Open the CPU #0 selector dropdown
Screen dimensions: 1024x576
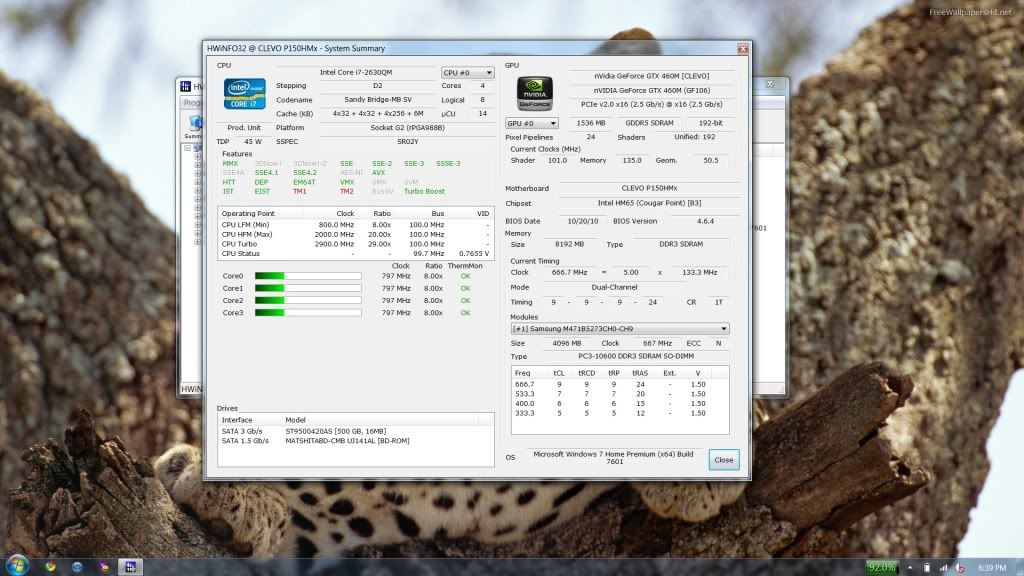468,72
